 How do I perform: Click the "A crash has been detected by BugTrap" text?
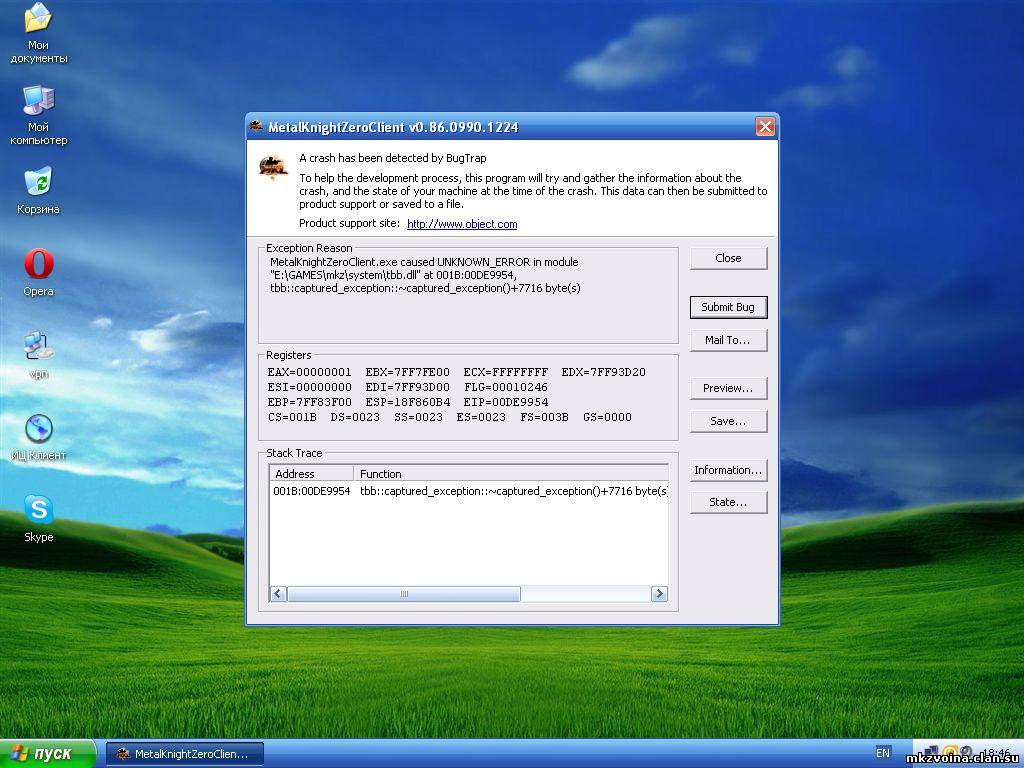click(x=392, y=158)
